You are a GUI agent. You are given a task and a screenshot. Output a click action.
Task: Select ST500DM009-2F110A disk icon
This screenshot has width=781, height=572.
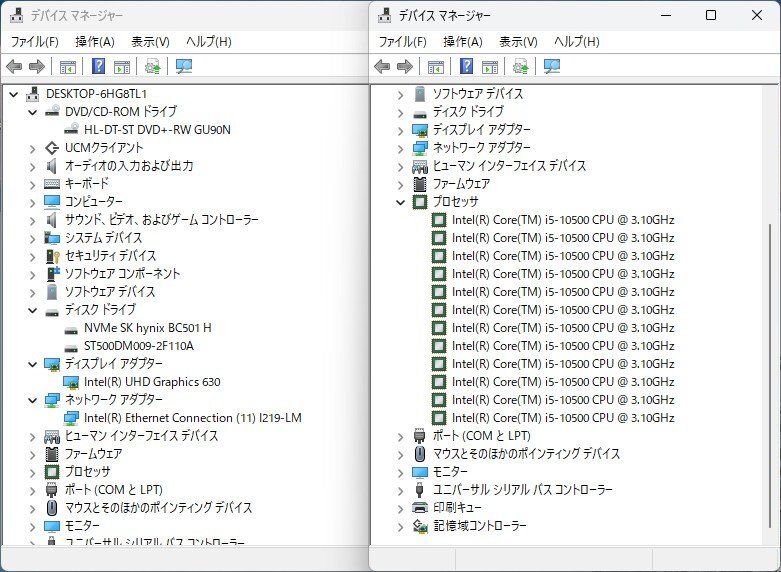tap(71, 347)
